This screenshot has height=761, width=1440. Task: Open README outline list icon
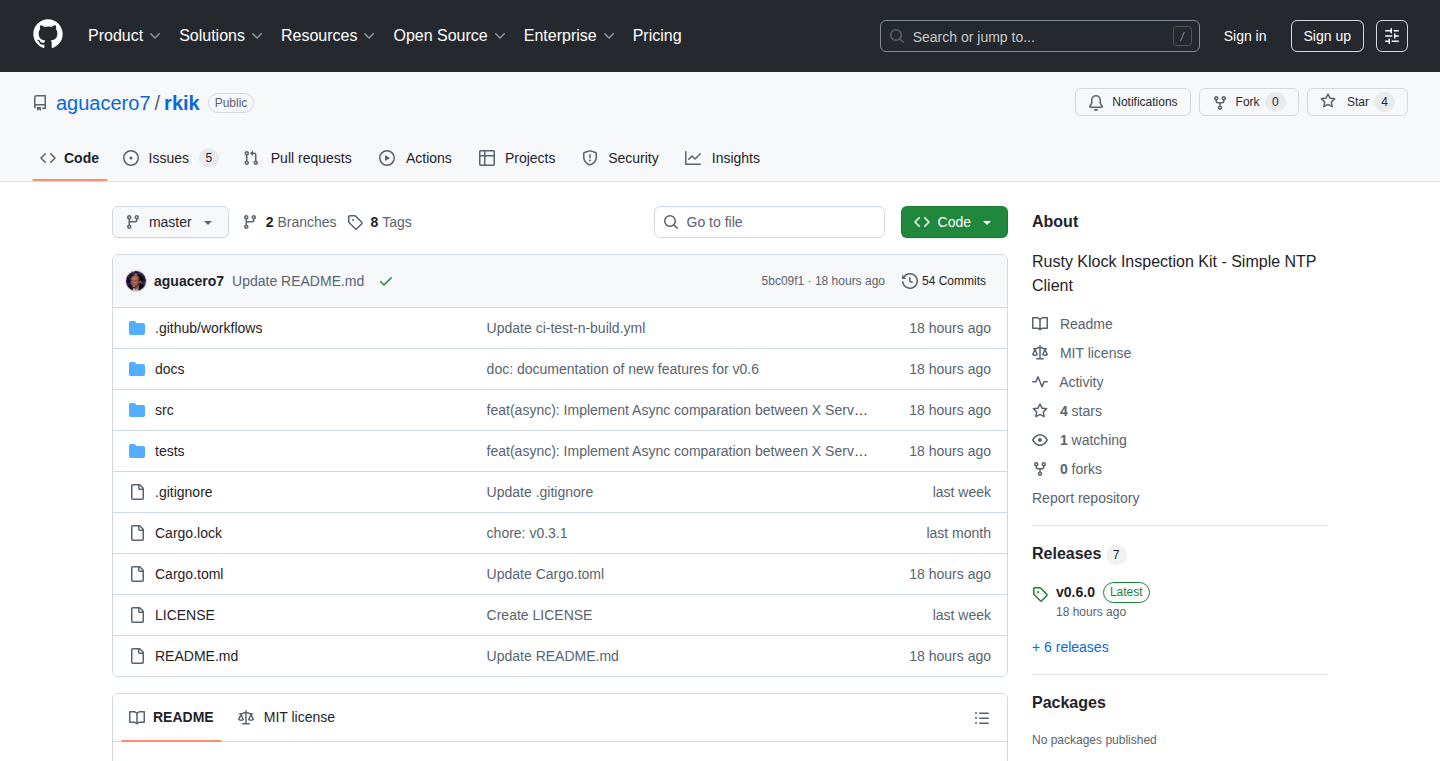pyautogui.click(x=982, y=718)
